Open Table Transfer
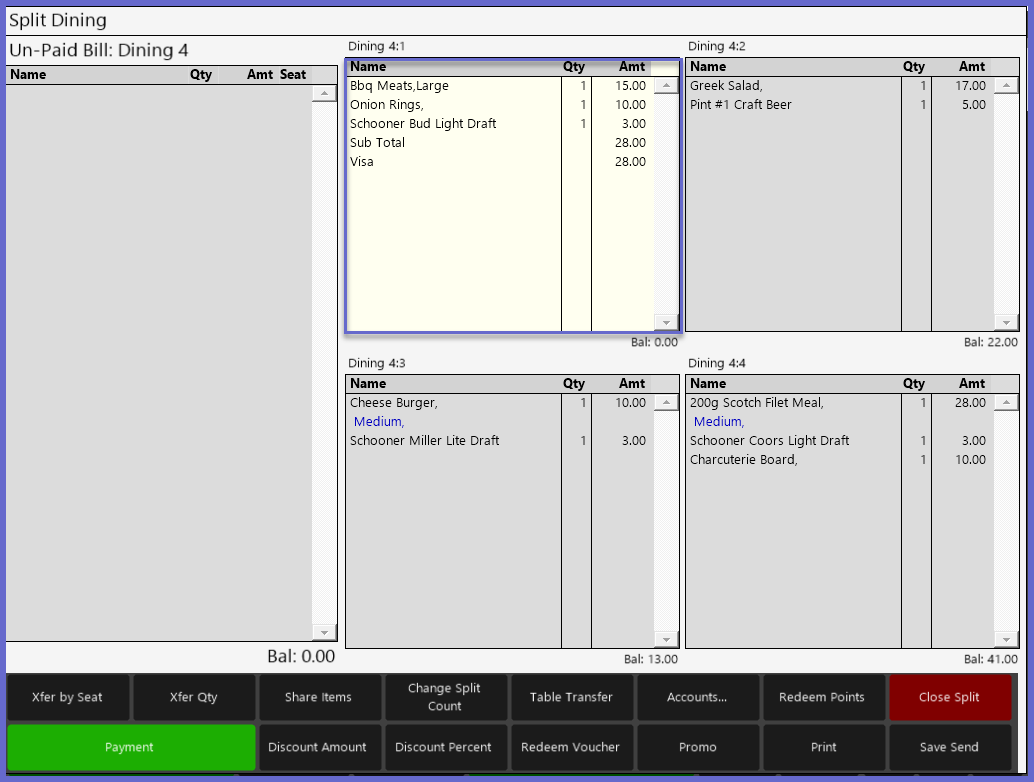The image size is (1034, 782). [571, 697]
